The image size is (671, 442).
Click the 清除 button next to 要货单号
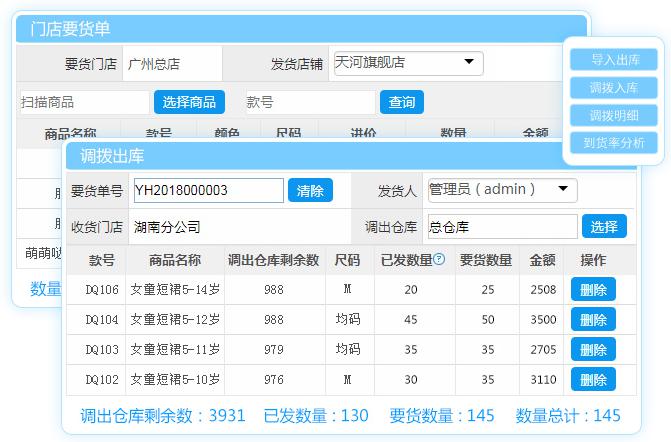(x=310, y=190)
